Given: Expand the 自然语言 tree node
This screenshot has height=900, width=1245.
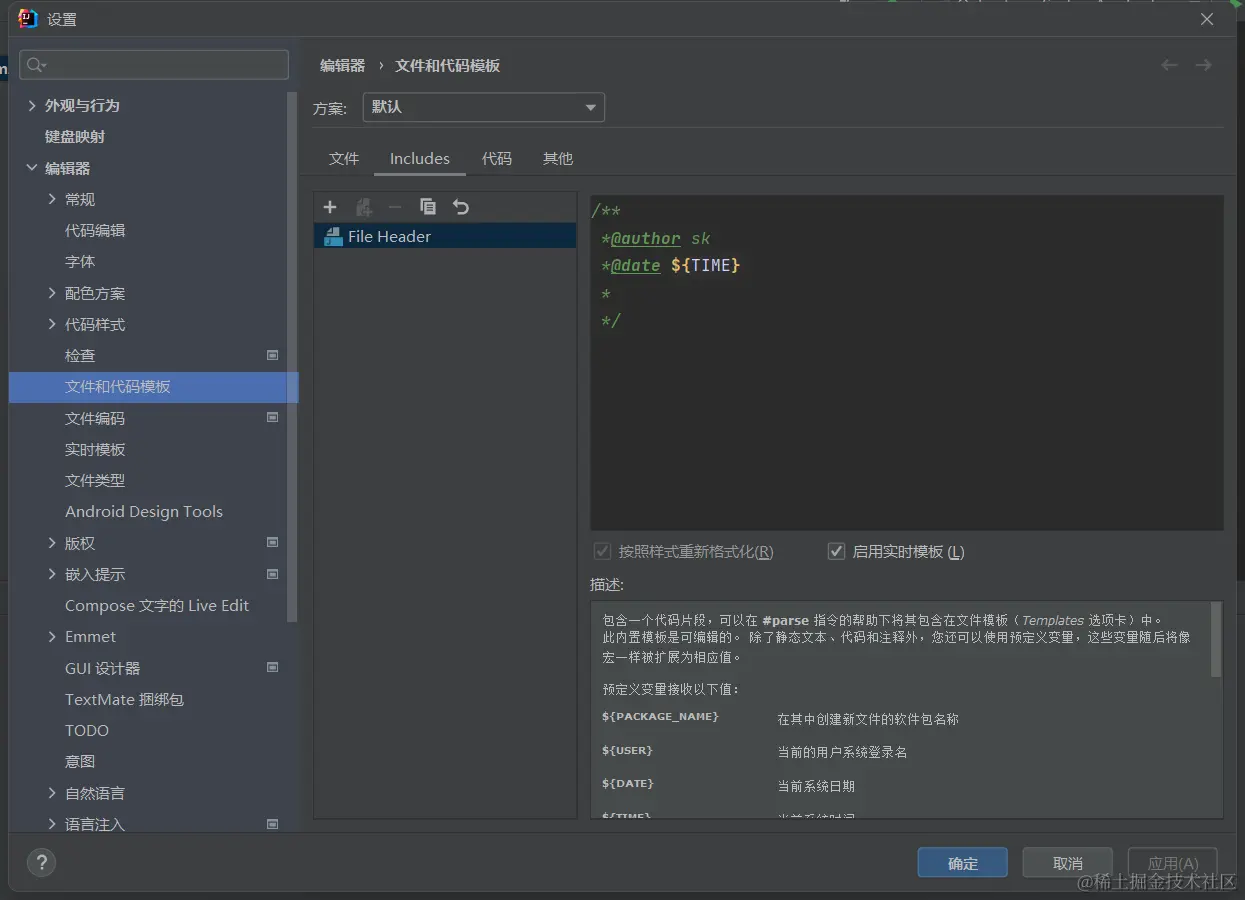Looking at the screenshot, I should pyautogui.click(x=52, y=793).
